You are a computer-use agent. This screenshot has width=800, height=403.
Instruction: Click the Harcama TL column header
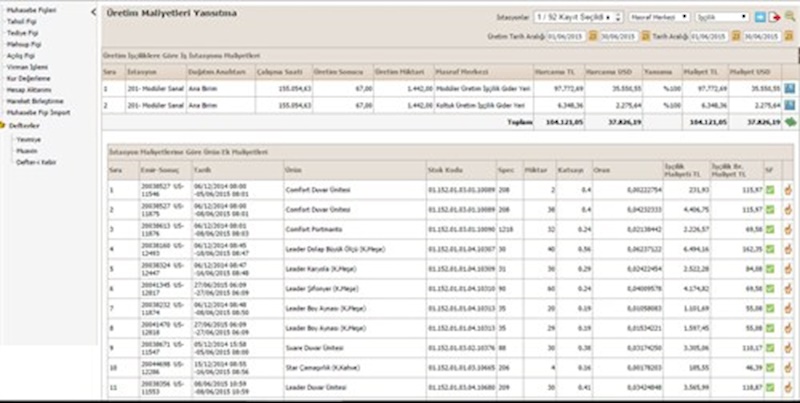click(559, 71)
